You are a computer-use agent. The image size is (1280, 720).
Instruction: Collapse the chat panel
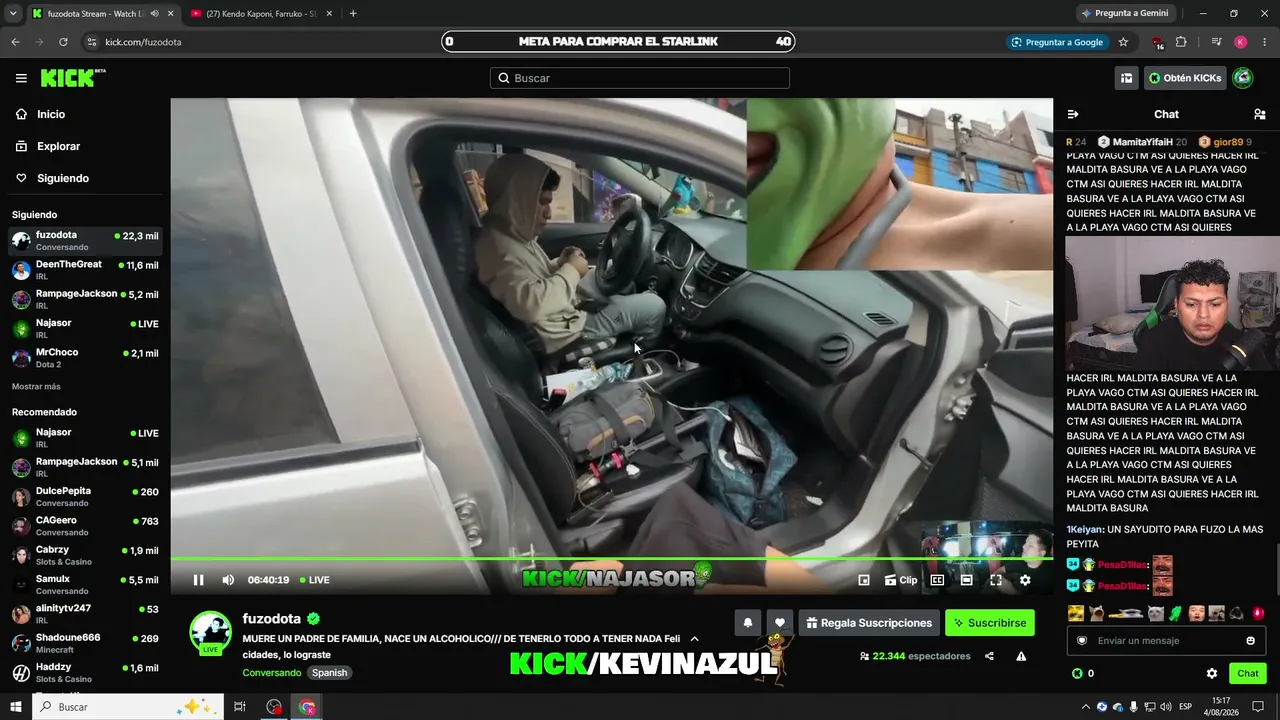(1073, 114)
